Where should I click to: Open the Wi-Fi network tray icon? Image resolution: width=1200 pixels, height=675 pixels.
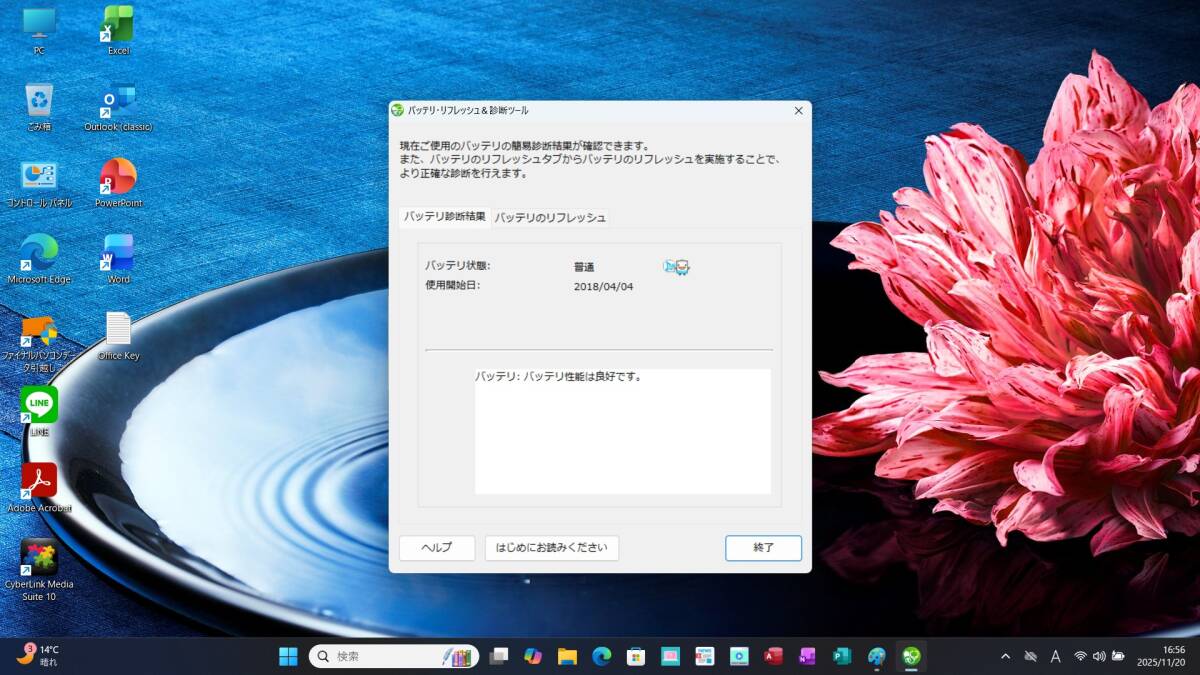[1080, 656]
